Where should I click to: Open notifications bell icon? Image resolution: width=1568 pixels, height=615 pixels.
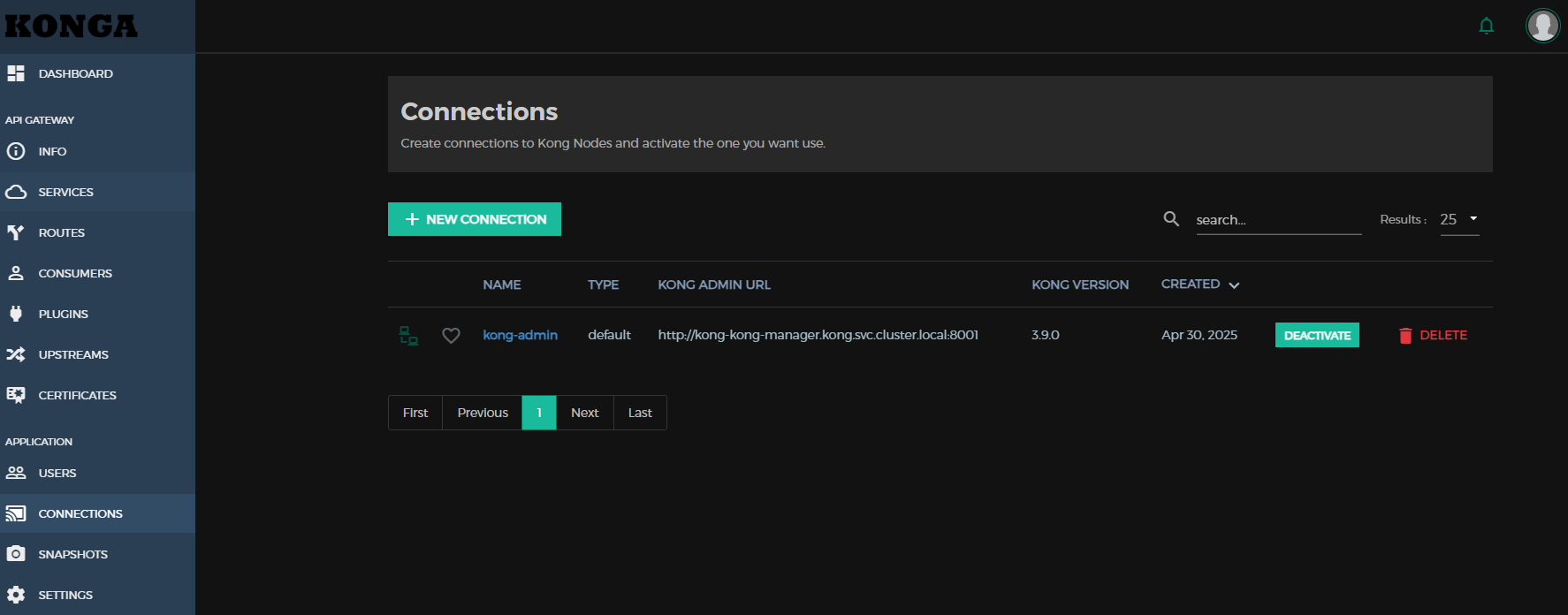coord(1487,26)
